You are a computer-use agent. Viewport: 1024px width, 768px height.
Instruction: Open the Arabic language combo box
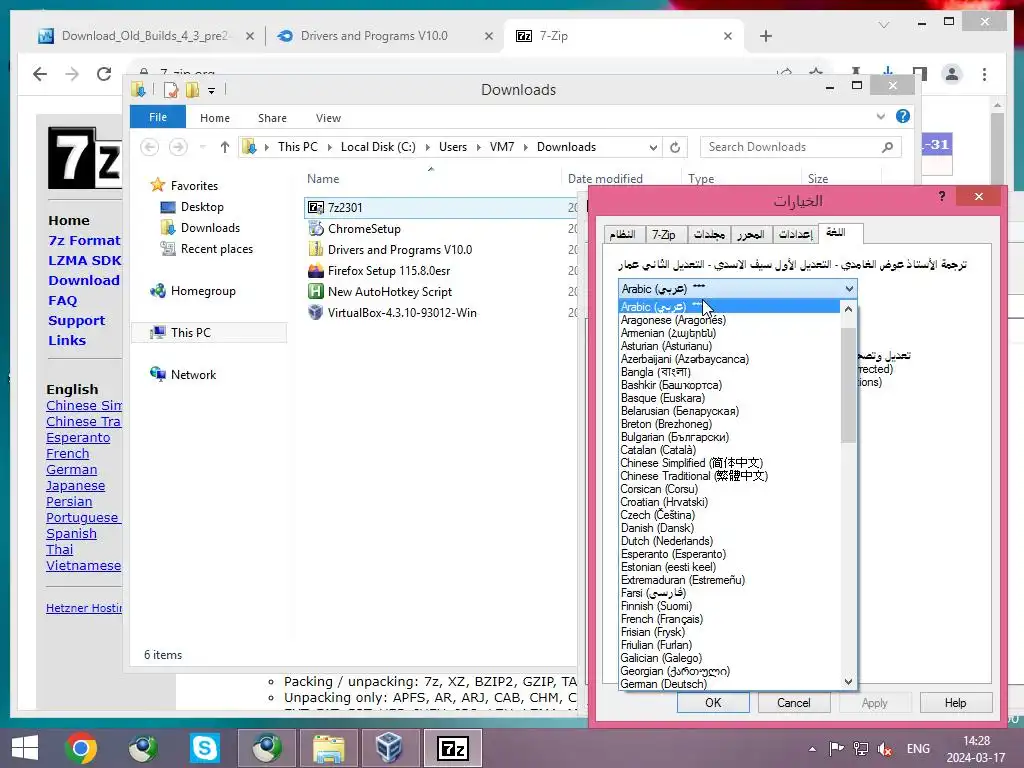737,289
